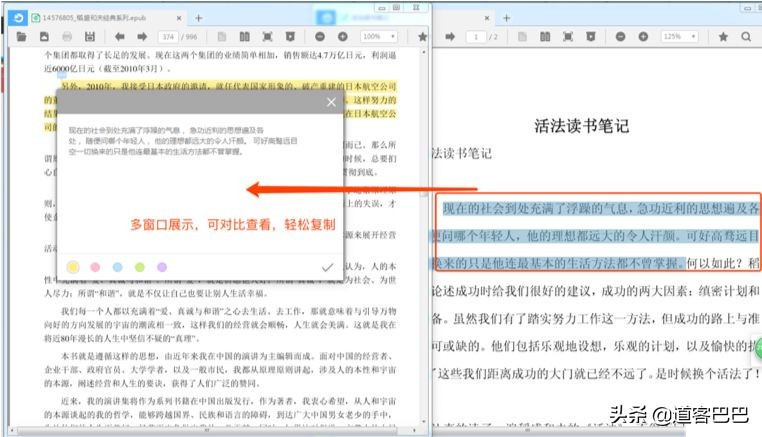Zoom out in right window
The image size is (762, 437).
(x=620, y=36)
